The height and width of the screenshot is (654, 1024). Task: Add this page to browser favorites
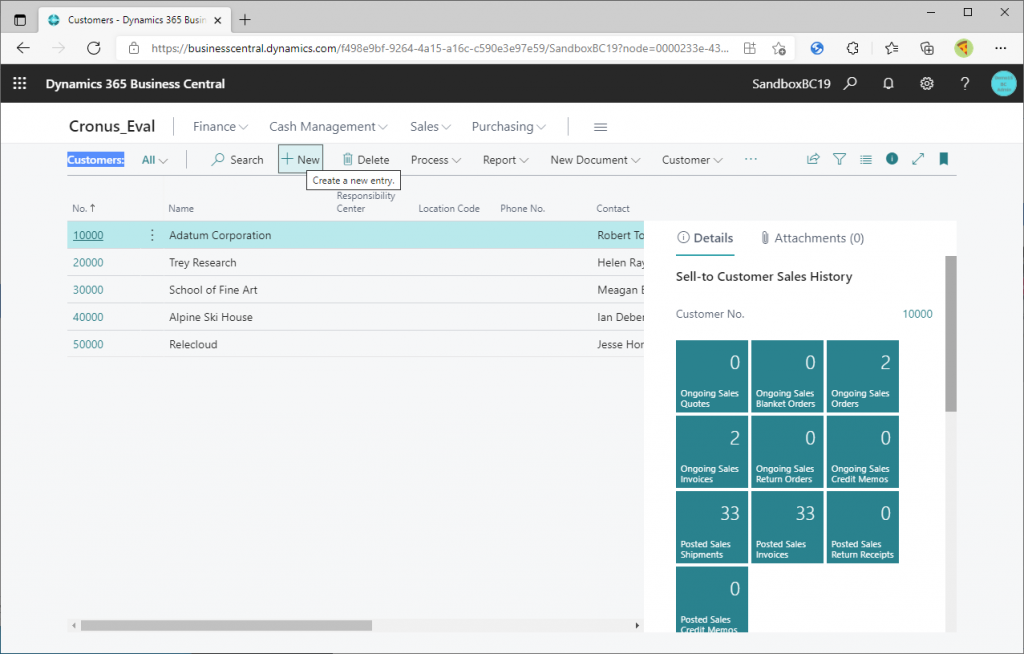(778, 48)
